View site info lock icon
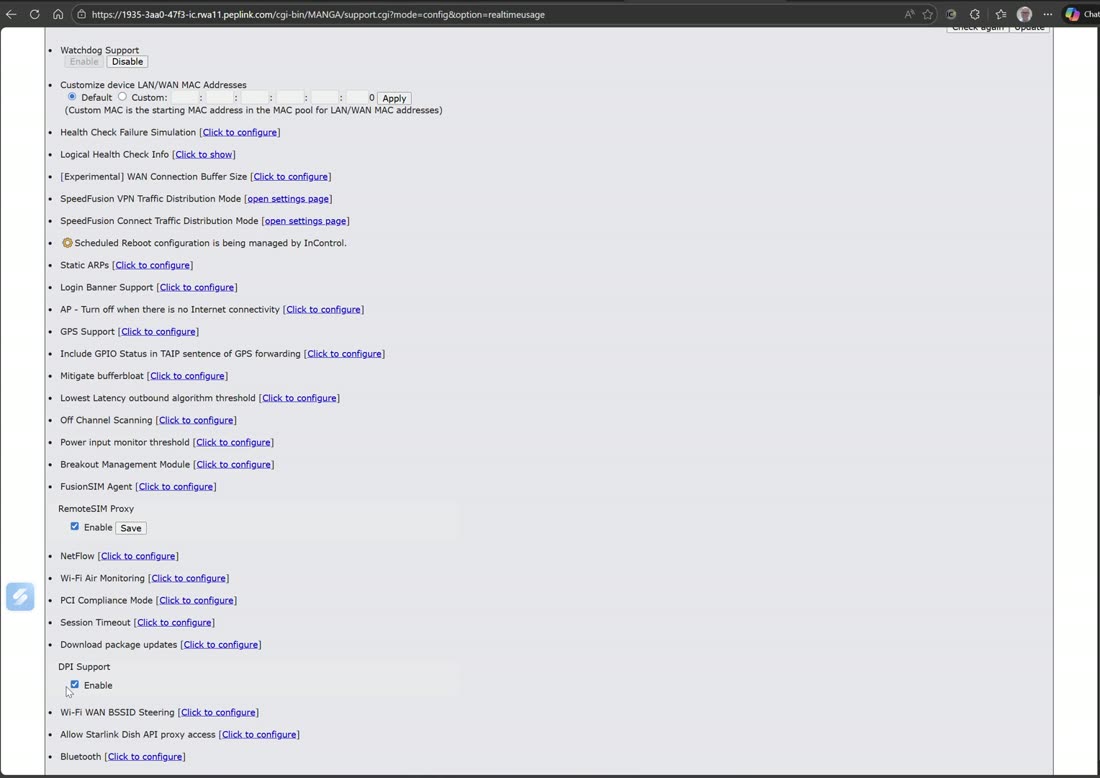Screen dimensions: 1100x778 (x=81, y=14)
